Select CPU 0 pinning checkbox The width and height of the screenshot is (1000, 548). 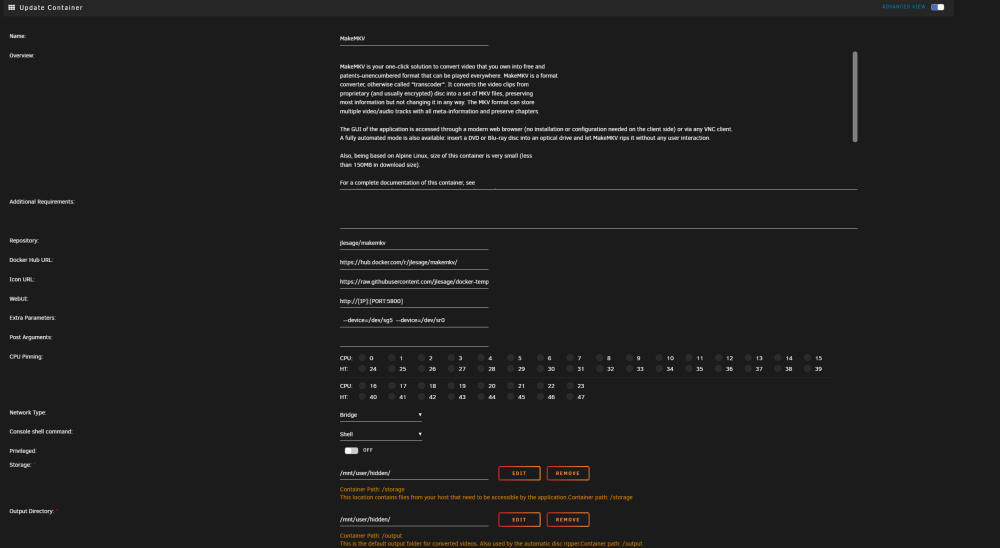click(362, 358)
